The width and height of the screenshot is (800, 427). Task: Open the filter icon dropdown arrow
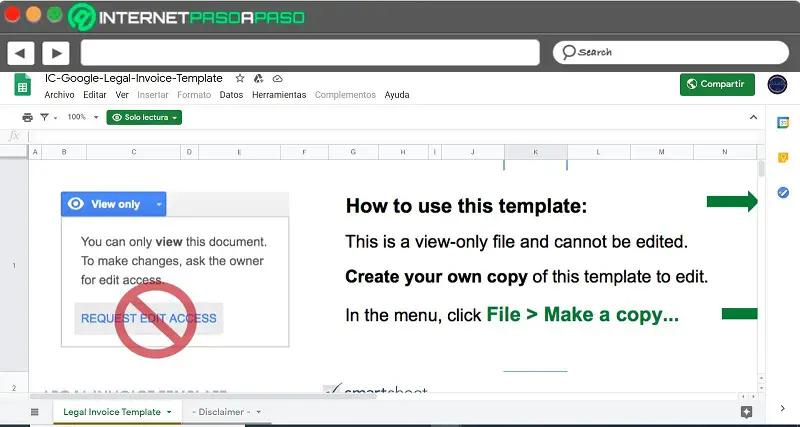click(x=55, y=118)
